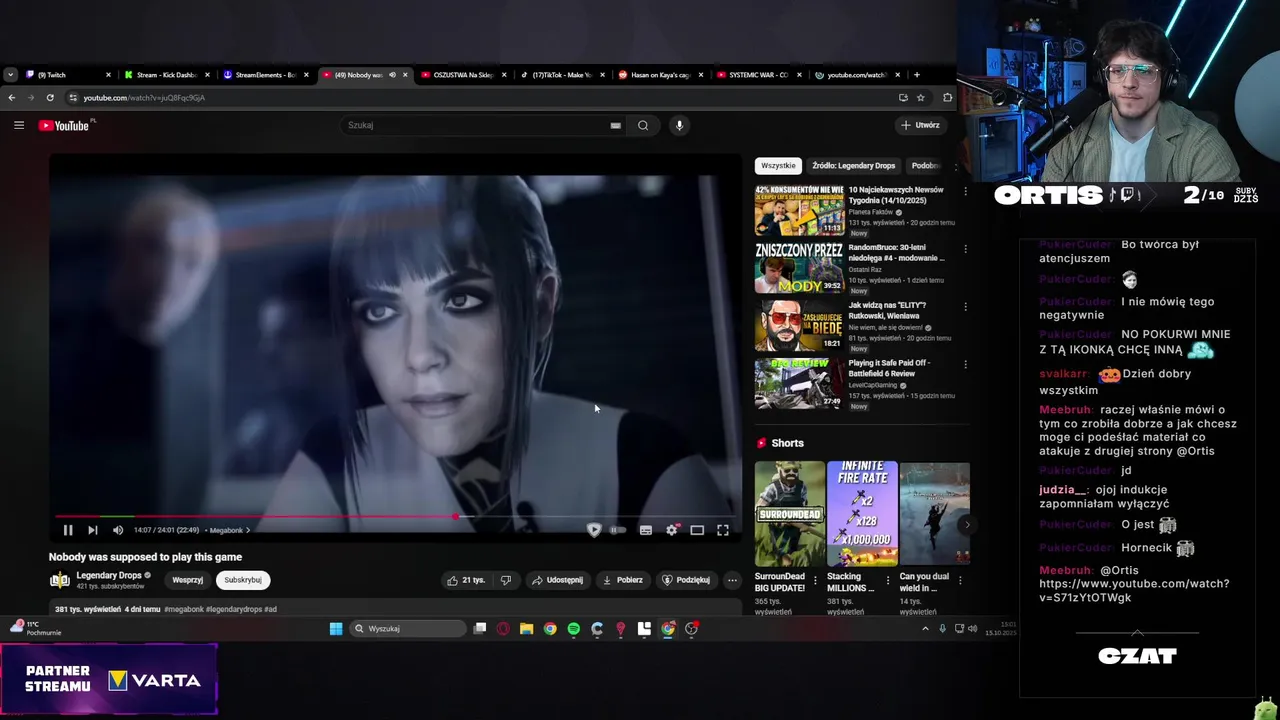This screenshot has width=1280, height=720.
Task: Go back in browser history
Action: click(11, 98)
